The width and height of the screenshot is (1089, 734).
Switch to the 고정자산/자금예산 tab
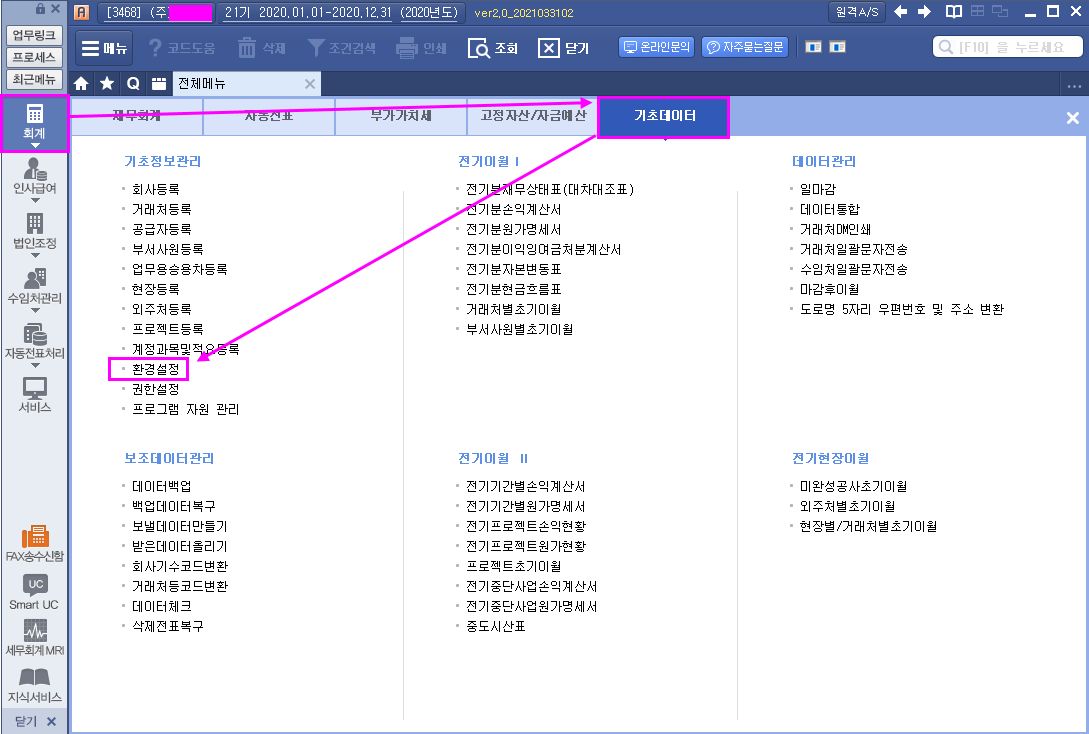click(532, 116)
